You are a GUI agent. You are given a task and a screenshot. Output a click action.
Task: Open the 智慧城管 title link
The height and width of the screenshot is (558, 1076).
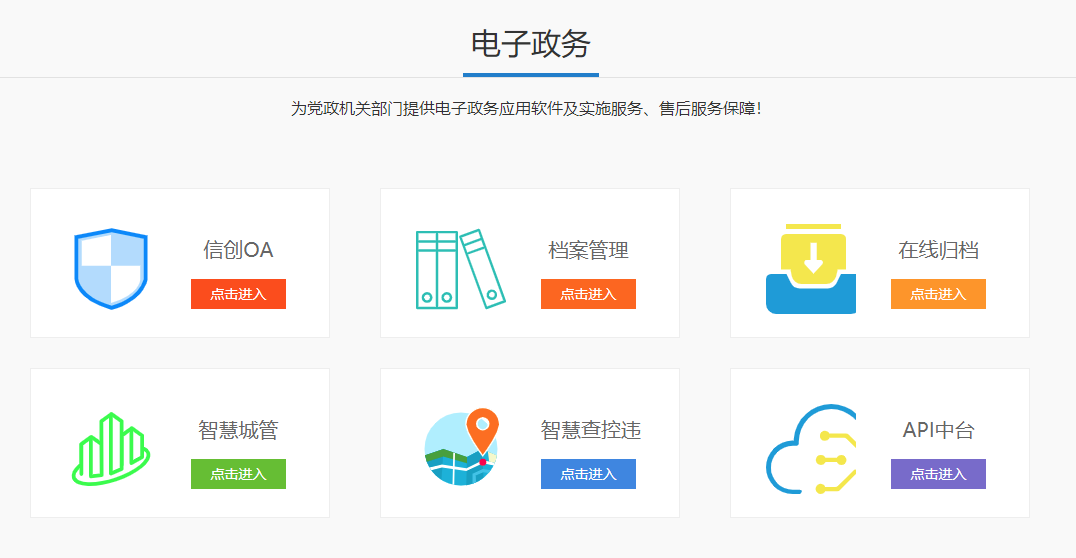click(238, 430)
